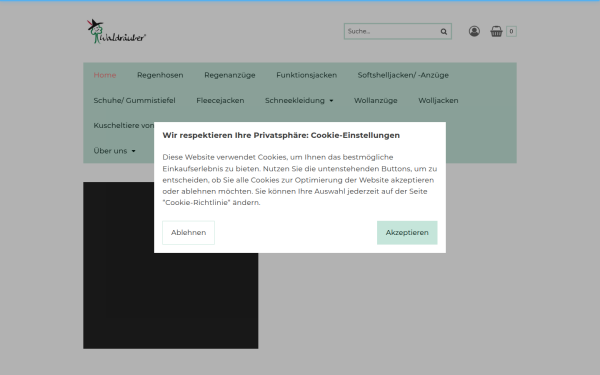The width and height of the screenshot is (600, 375).
Task: Open Schuhe/ Gummistiefel category
Action: point(134,100)
